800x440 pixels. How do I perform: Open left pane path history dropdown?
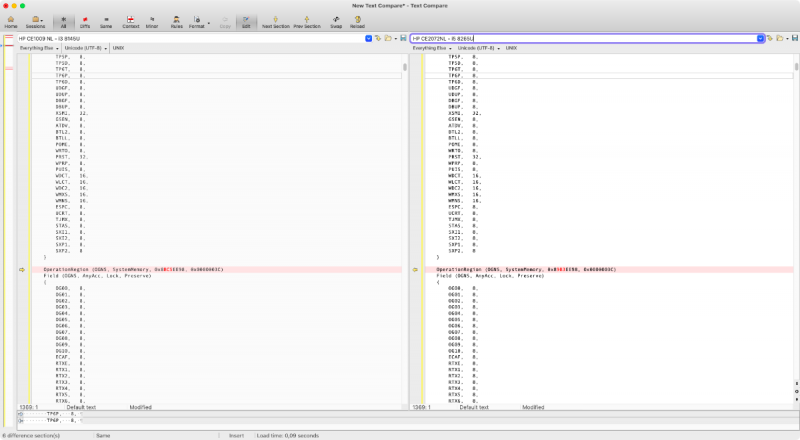pyautogui.click(x=369, y=38)
